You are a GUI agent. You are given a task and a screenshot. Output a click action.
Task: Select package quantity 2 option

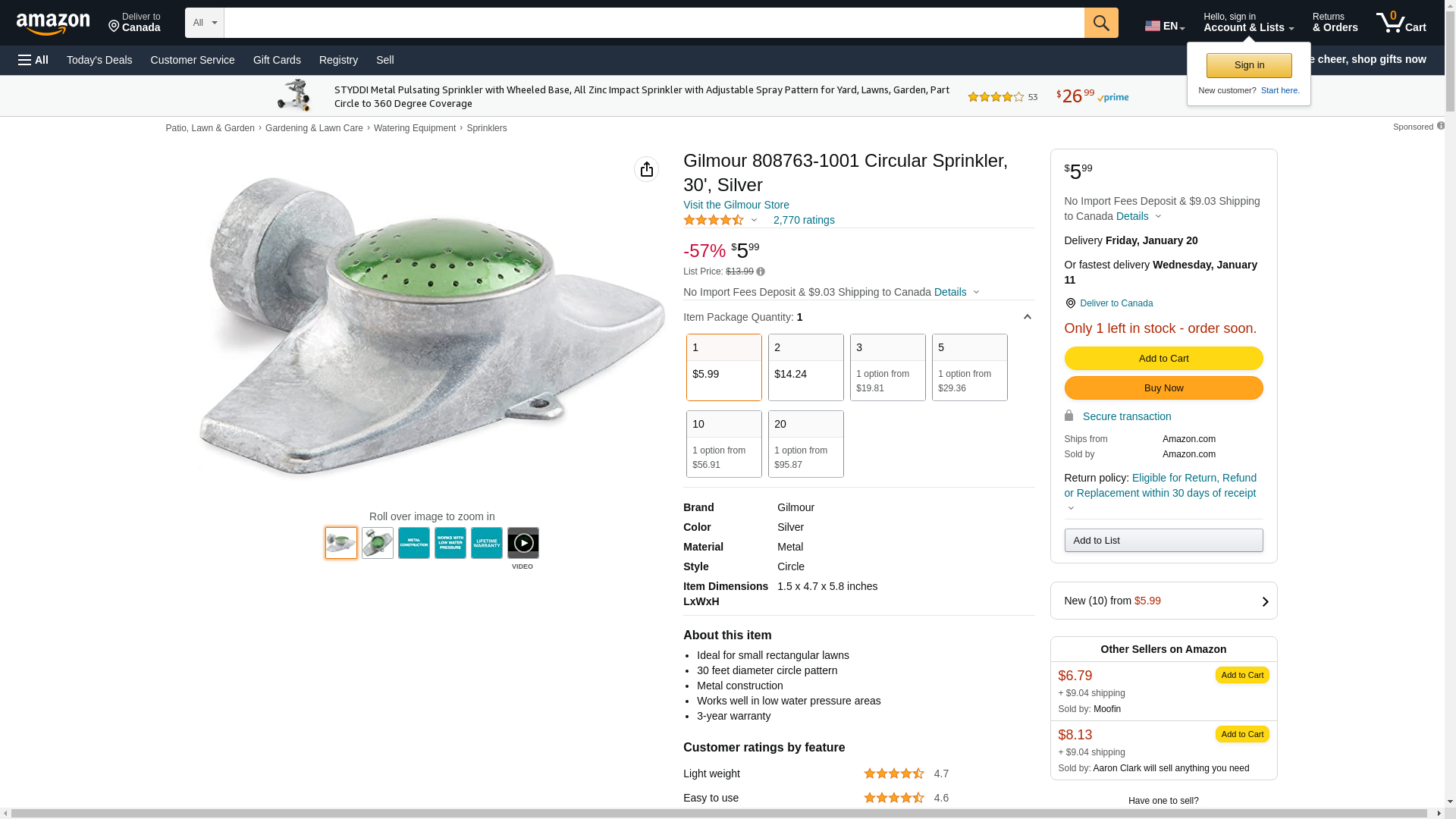(x=805, y=367)
